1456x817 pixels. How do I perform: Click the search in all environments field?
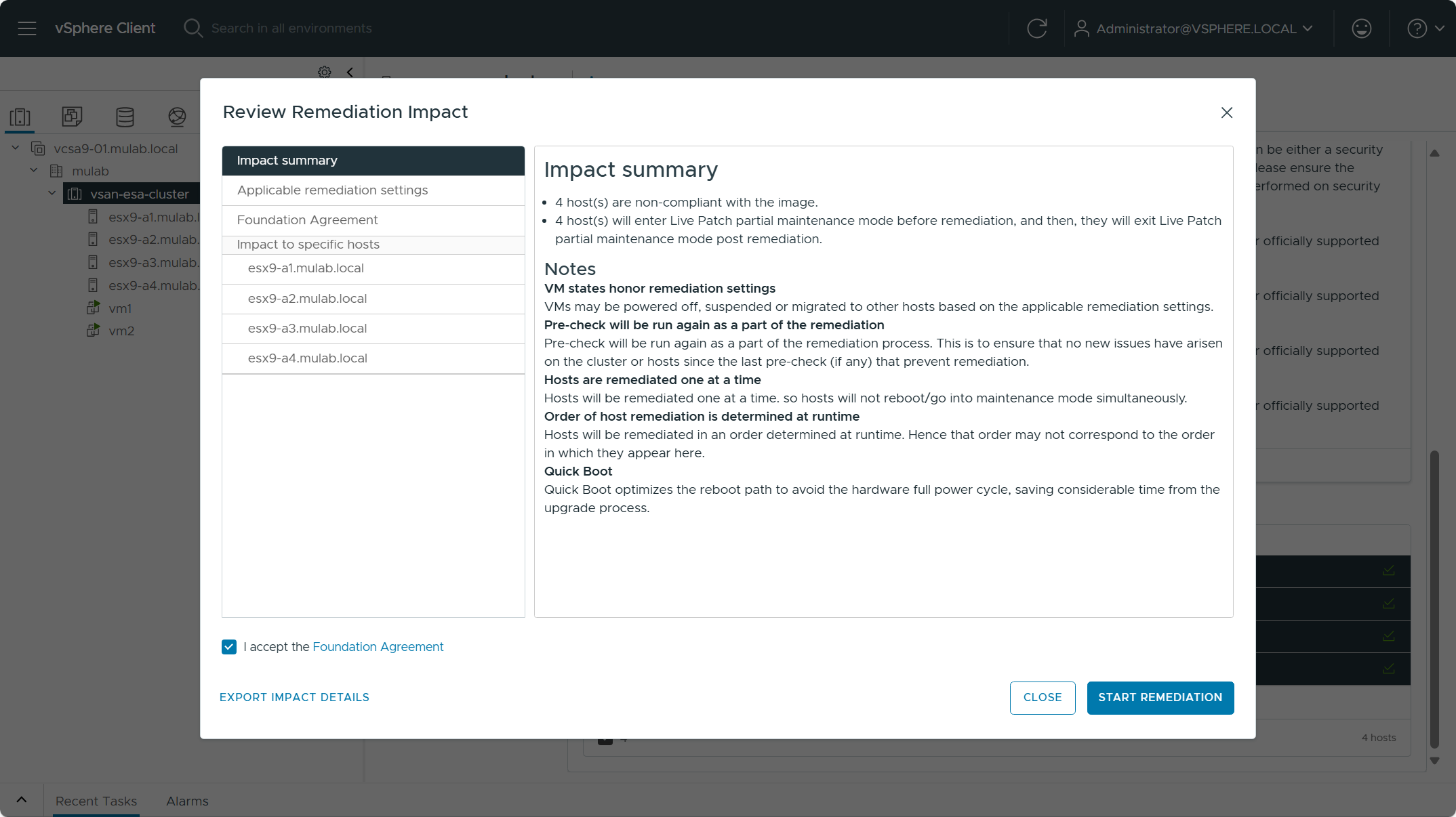point(291,28)
